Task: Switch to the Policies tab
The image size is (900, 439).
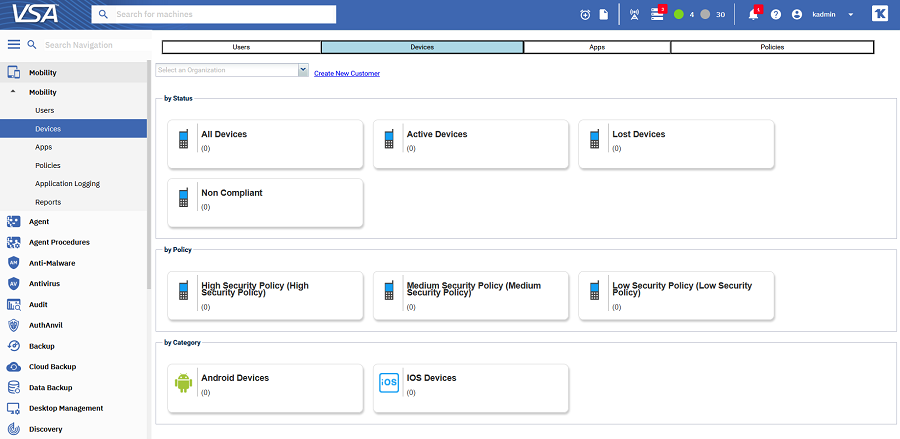Action: coord(772,47)
